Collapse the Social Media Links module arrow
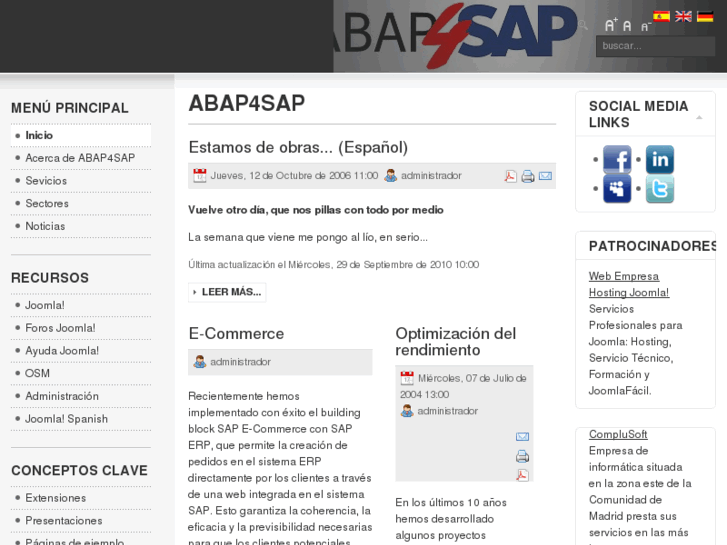Viewport: 727px width, 545px height. click(x=699, y=117)
